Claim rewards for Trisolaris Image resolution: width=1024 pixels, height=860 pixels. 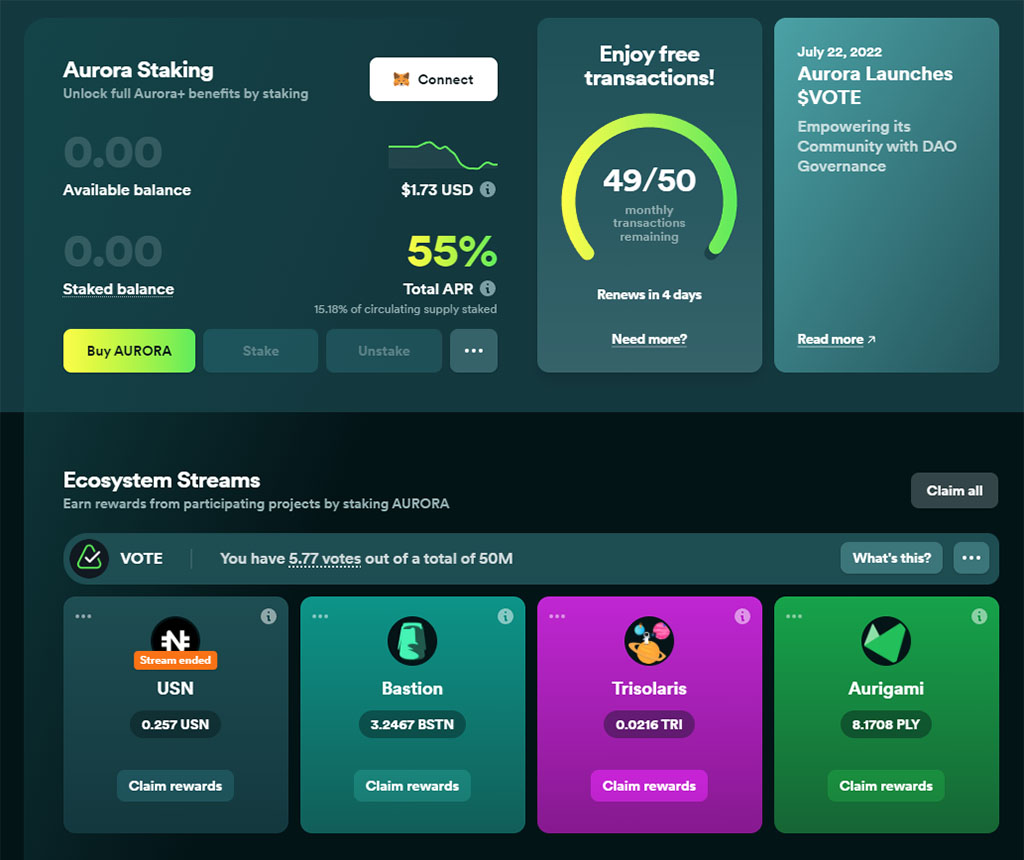649,786
